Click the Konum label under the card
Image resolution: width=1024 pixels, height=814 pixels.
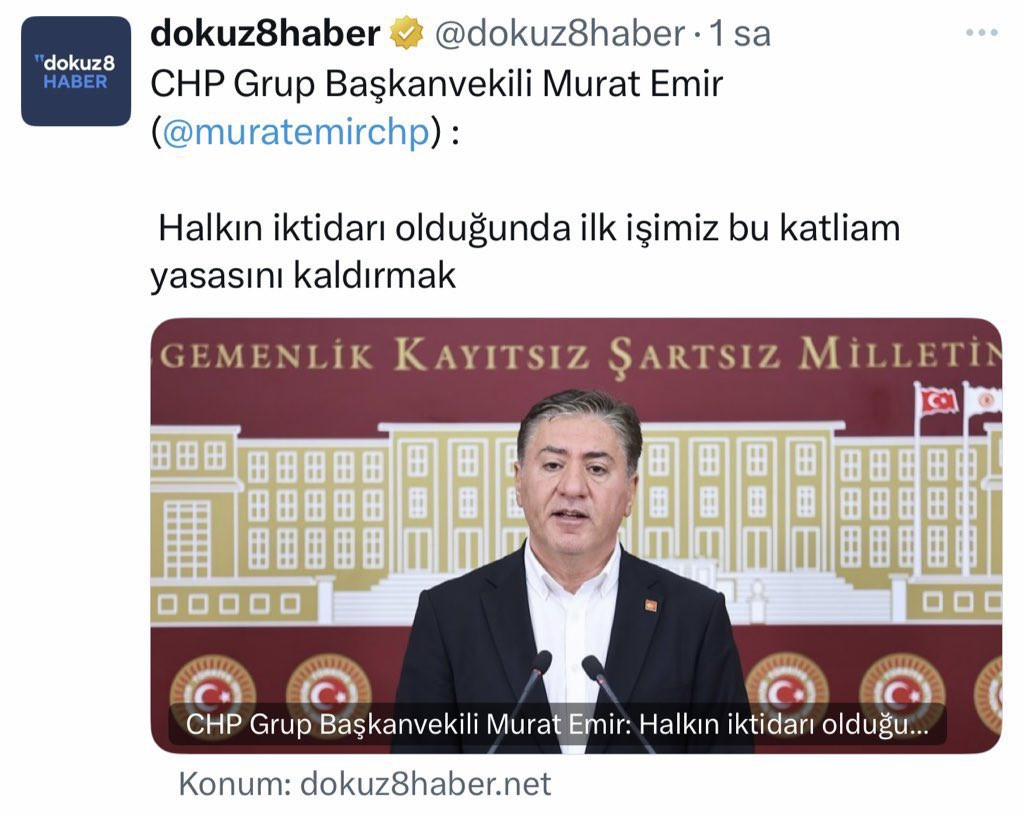click(x=234, y=783)
